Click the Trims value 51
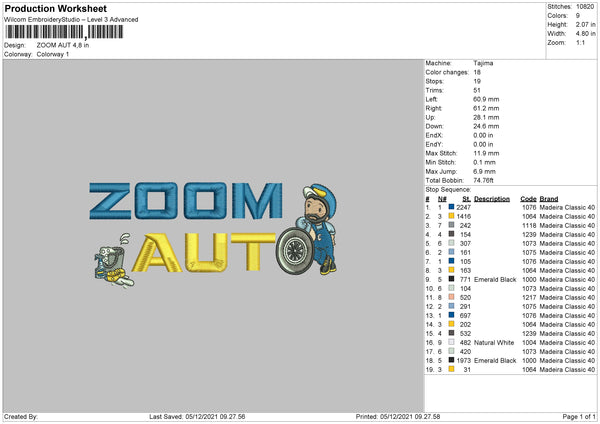The width and height of the screenshot is (600, 424). [x=477, y=90]
